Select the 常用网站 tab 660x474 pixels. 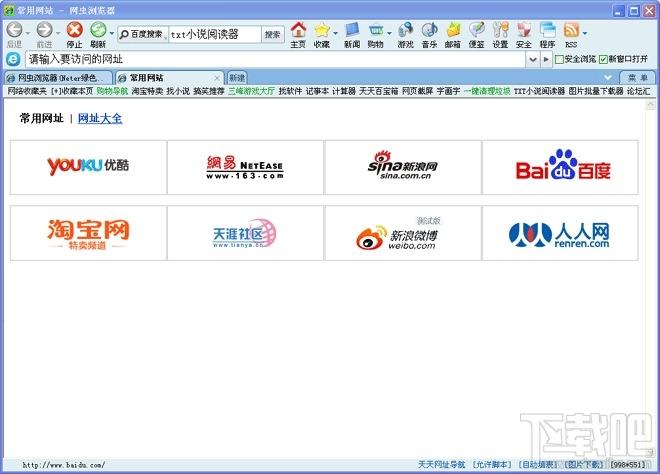168,78
